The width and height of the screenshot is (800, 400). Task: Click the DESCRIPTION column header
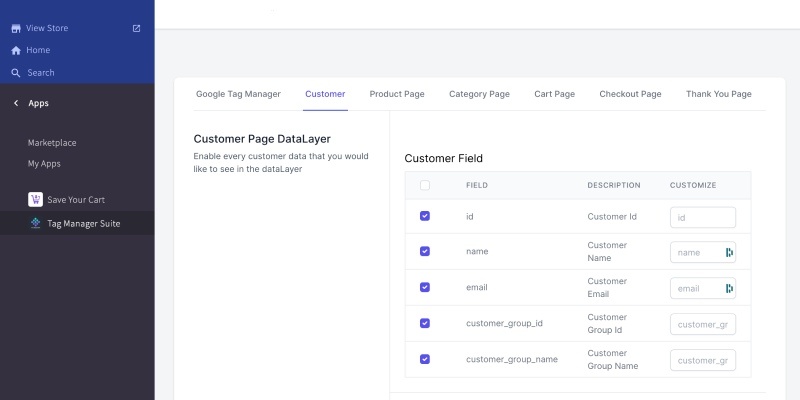coord(614,185)
